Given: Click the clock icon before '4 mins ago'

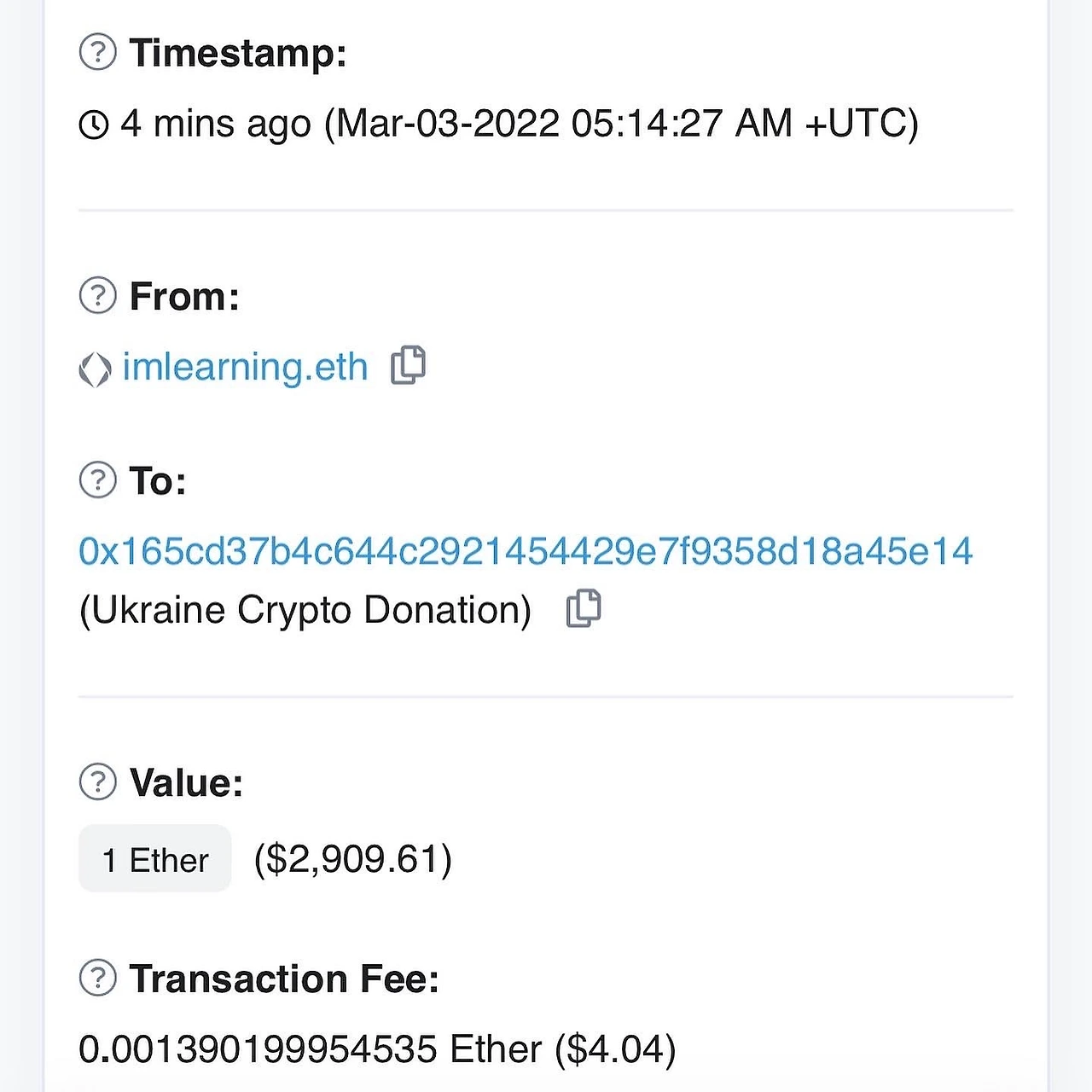Looking at the screenshot, I should [94, 125].
